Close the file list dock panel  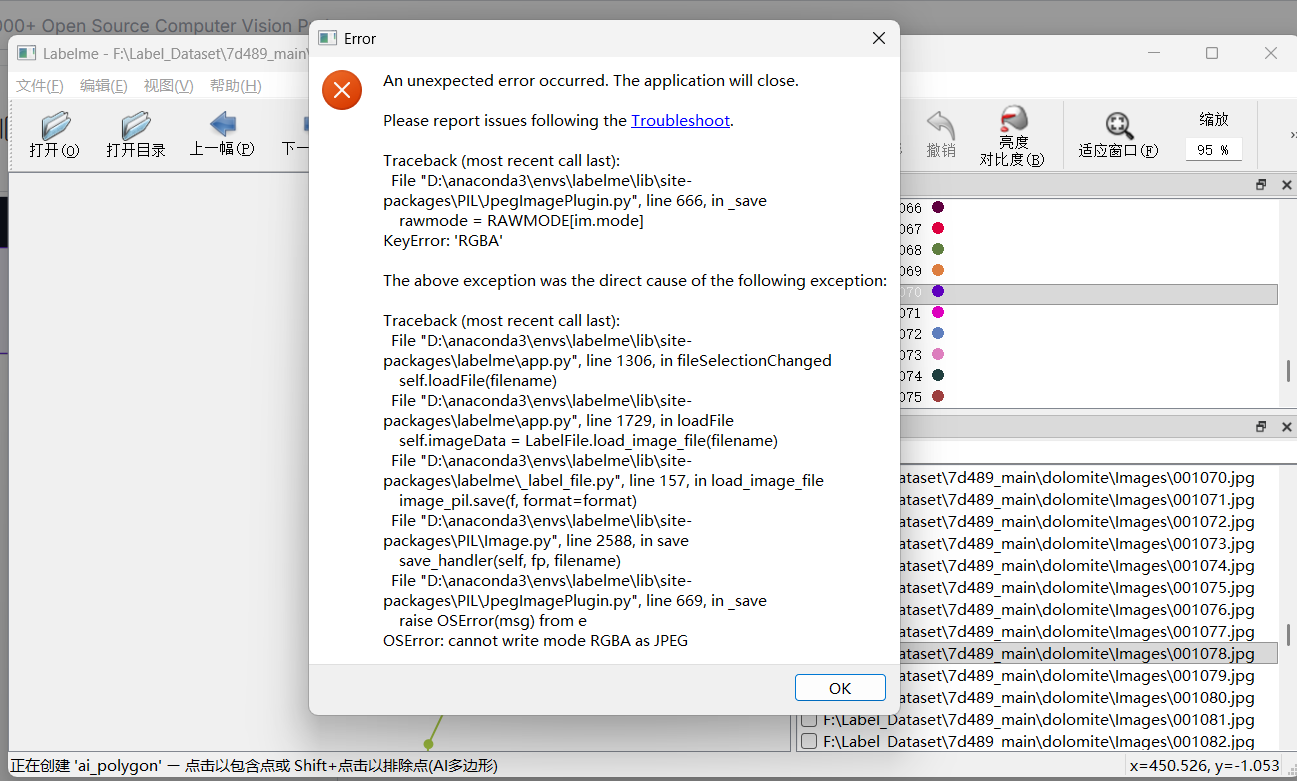(1286, 427)
